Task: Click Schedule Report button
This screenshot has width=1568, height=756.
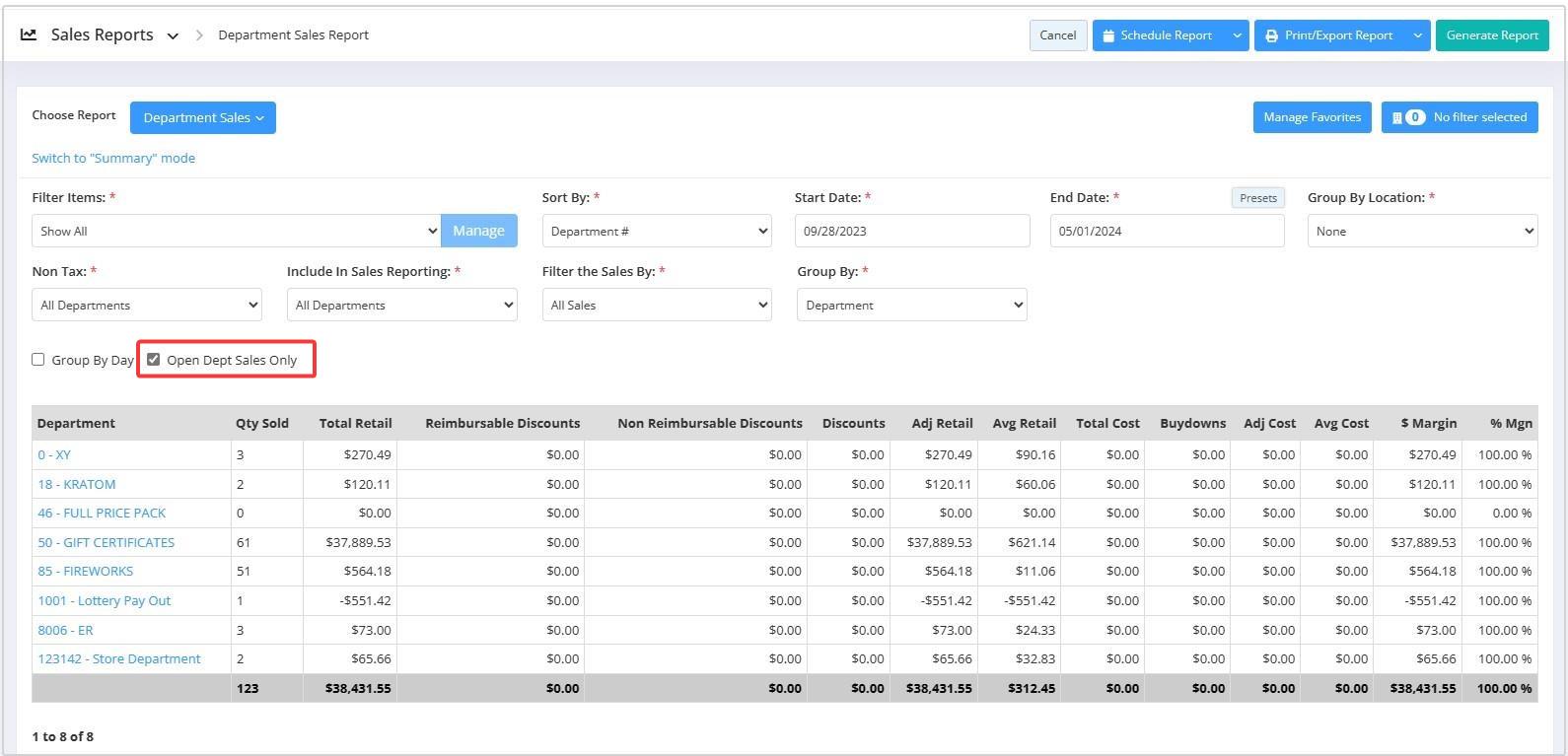Action: tap(1159, 35)
